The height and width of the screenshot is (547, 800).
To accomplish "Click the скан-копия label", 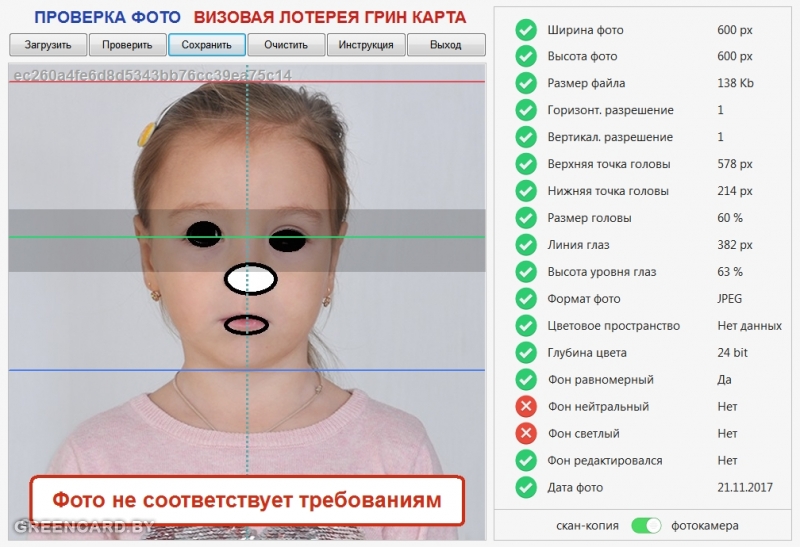I will 587,526.
